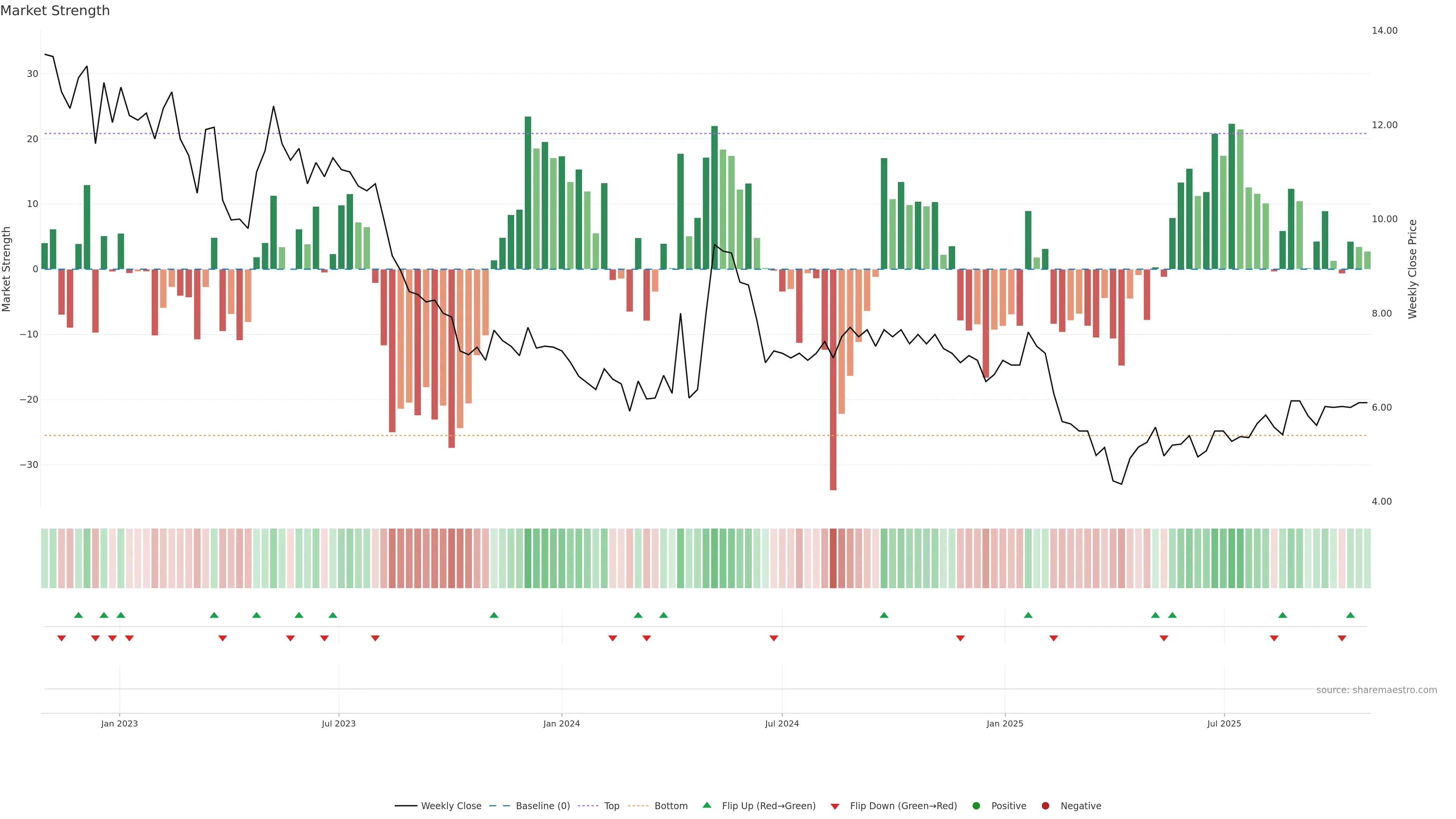
Task: Click Negative red circle legend icon
Action: tap(1045, 805)
